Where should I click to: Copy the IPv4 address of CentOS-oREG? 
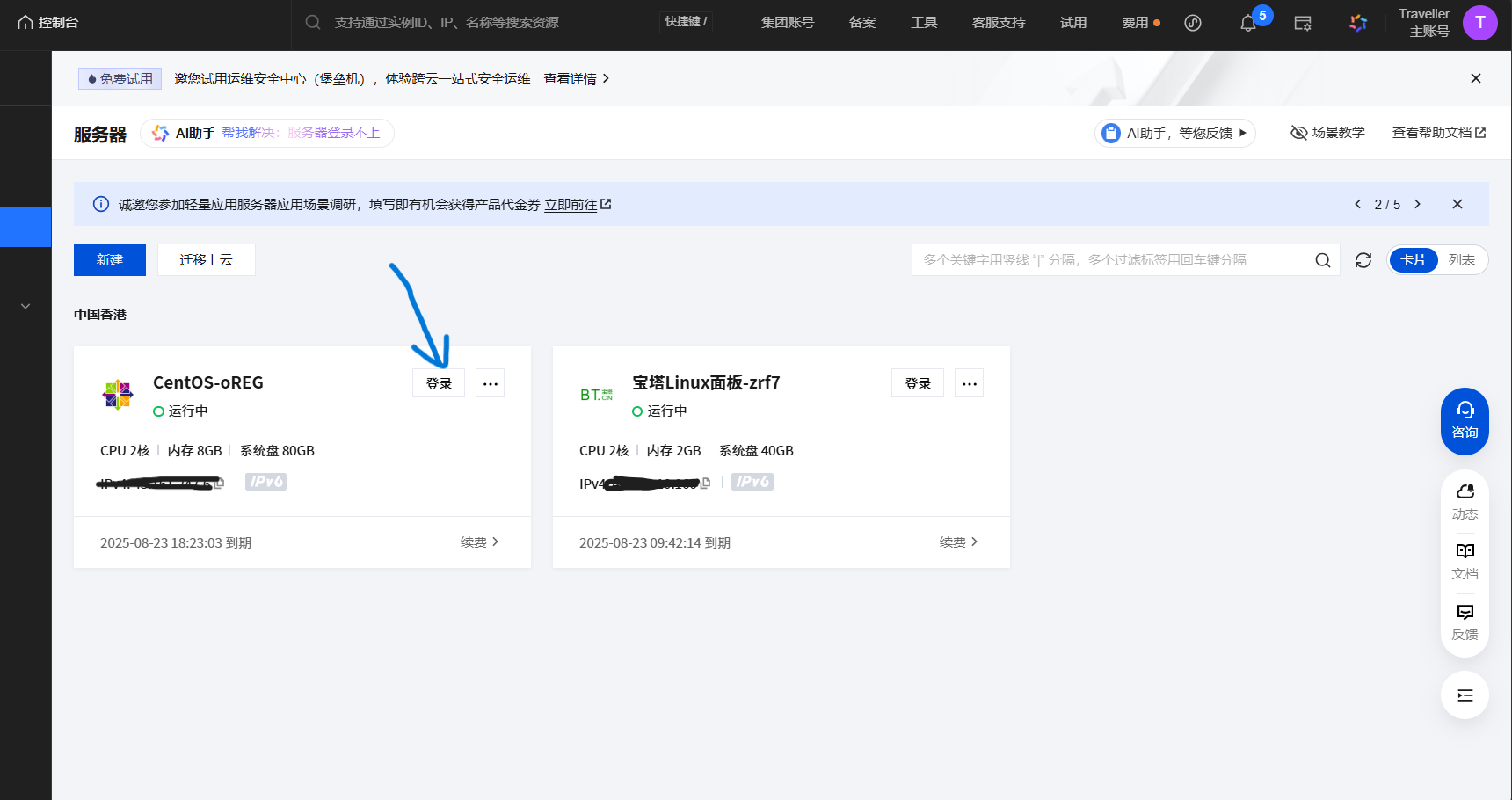219,483
